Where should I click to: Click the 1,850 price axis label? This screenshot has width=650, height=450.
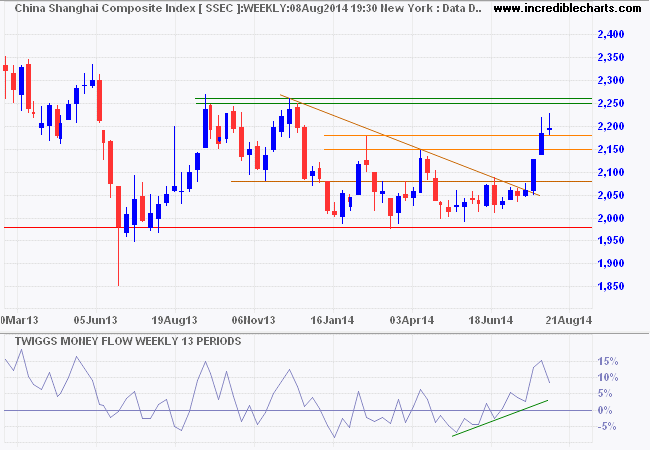[611, 286]
